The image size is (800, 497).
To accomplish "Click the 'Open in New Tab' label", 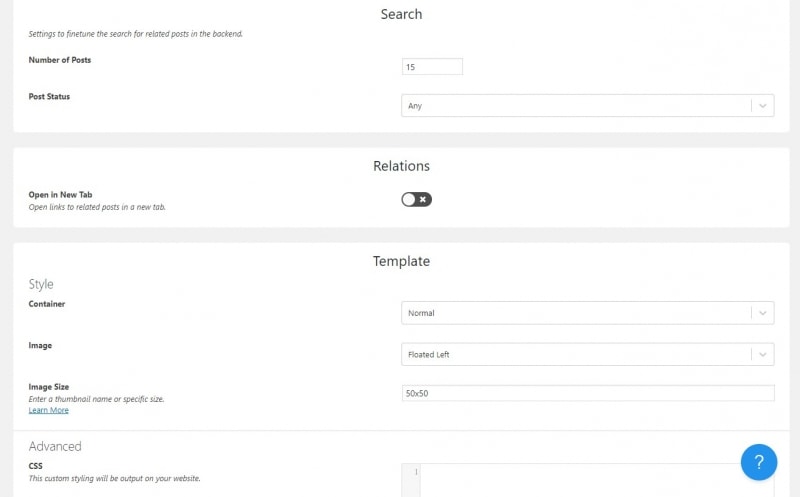I will (x=60, y=194).
